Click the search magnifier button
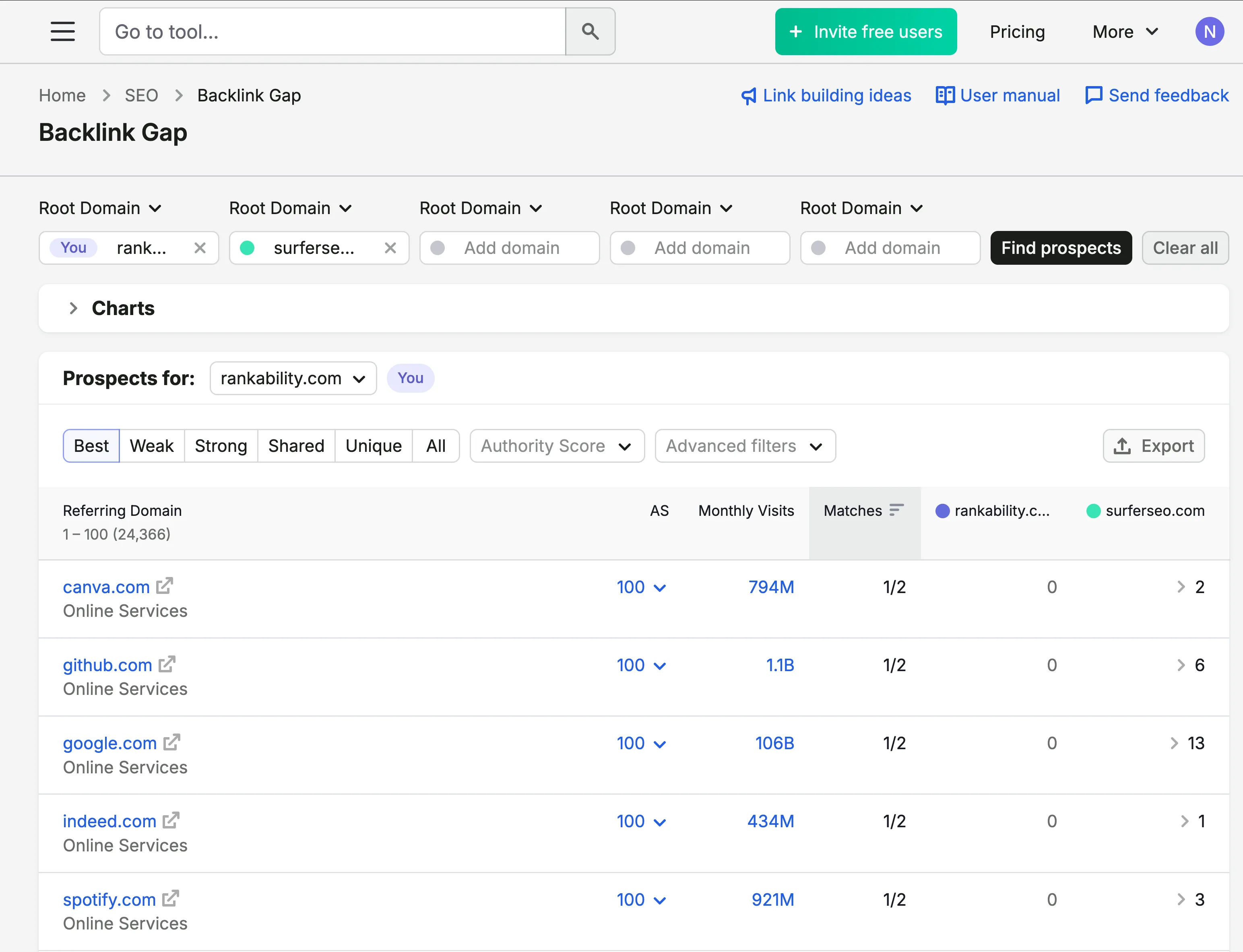This screenshot has width=1243, height=952. [590, 32]
